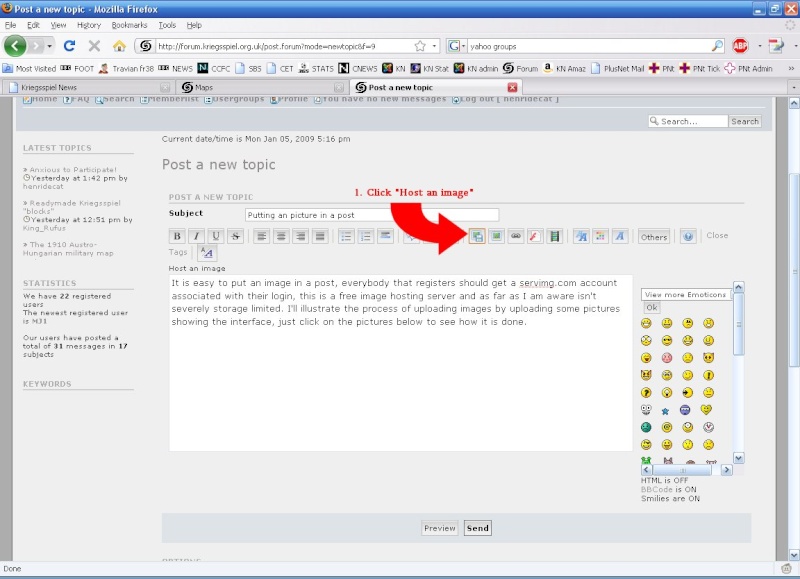Click the emoticon panel scroll down arrow
The image size is (800, 579).
738,458
